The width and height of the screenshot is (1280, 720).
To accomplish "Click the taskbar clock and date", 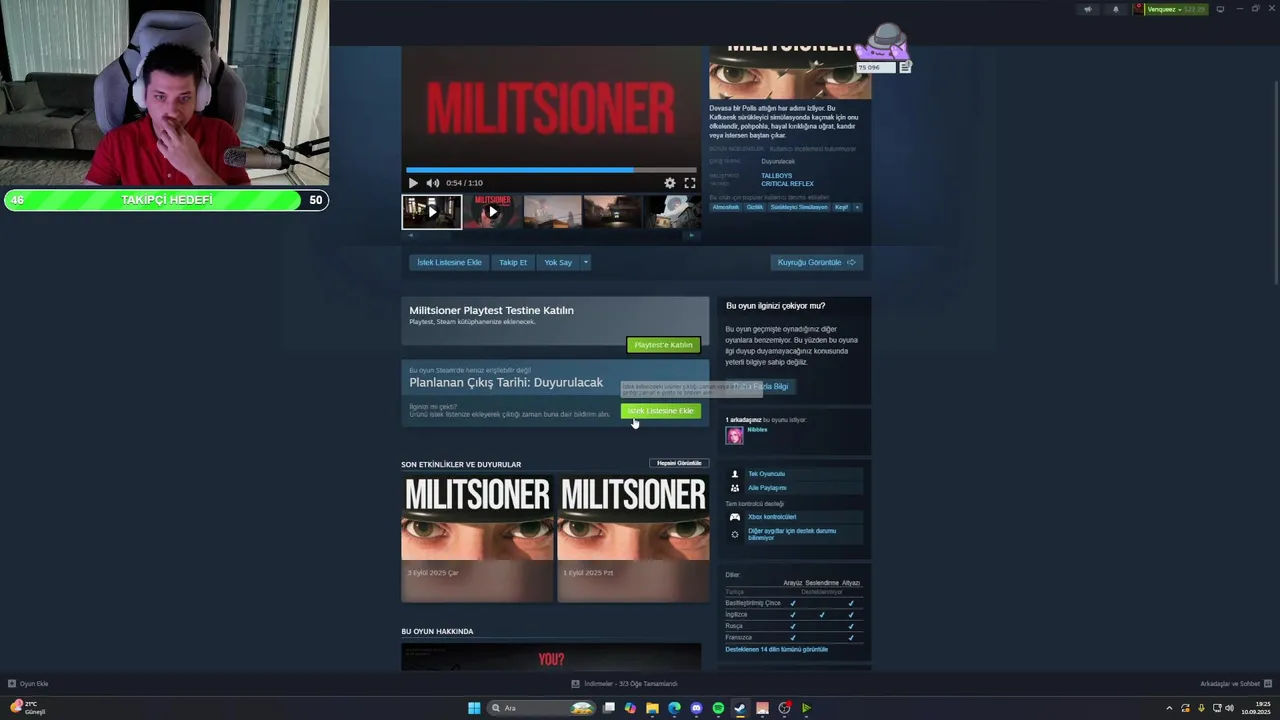I will [1256, 708].
